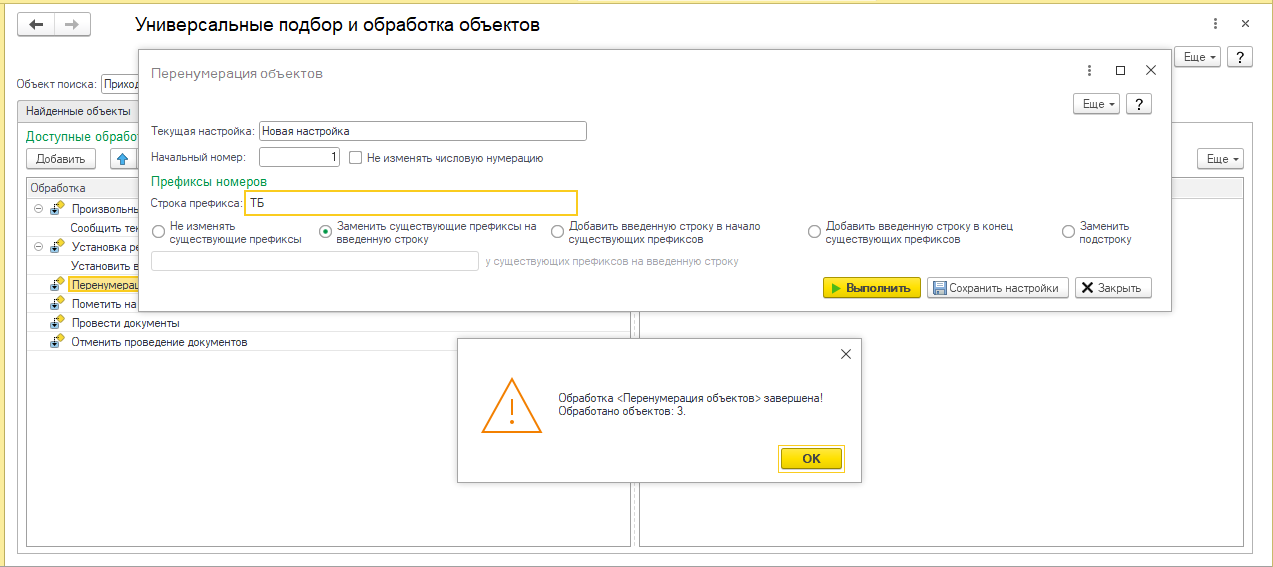Viewport: 1273px width, 567px height.
Task: Collapse the Установка tree group
Action: click(39, 246)
